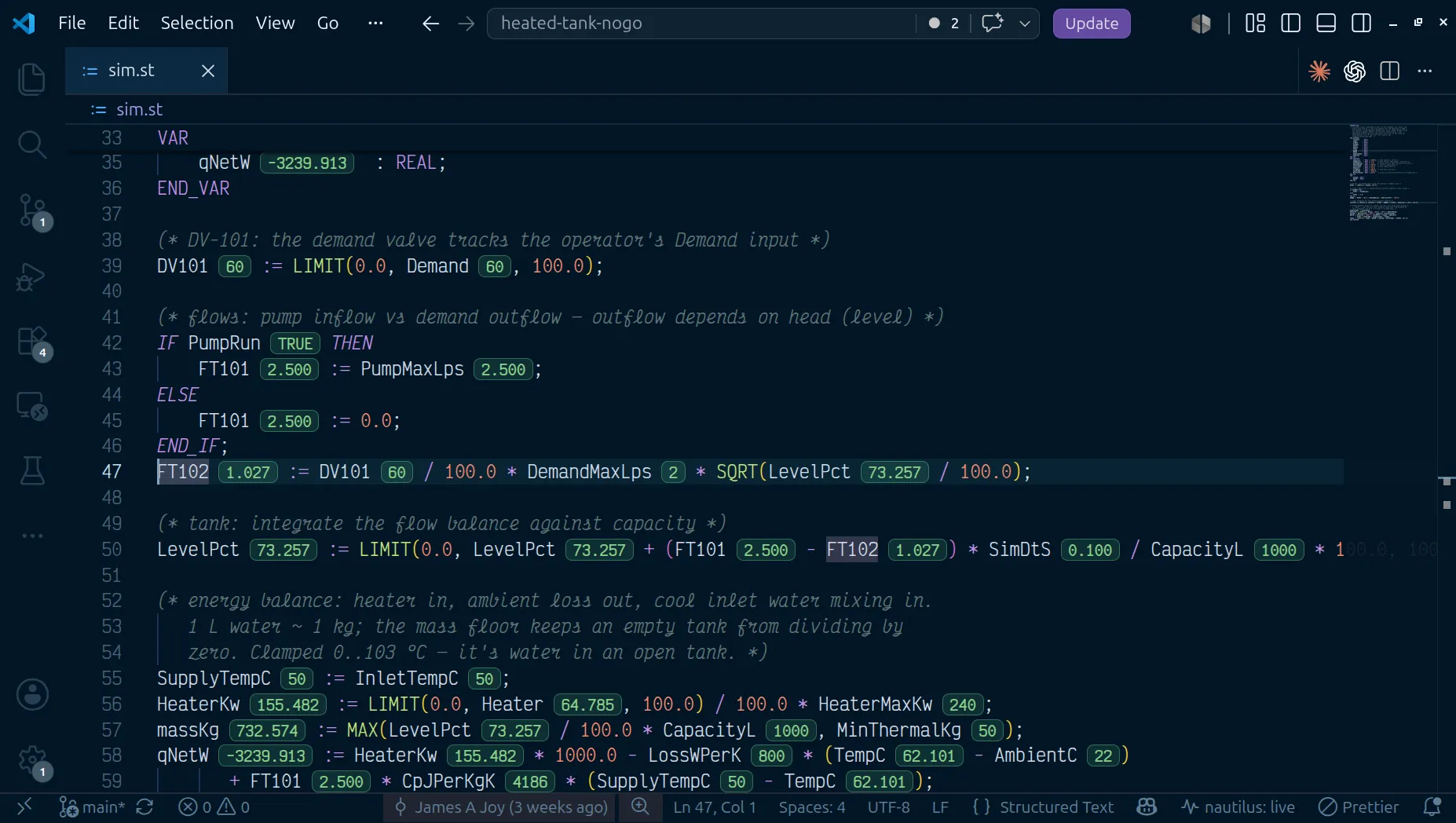The height and width of the screenshot is (823, 1456).
Task: Open remote window indicator in status bar
Action: [24, 807]
